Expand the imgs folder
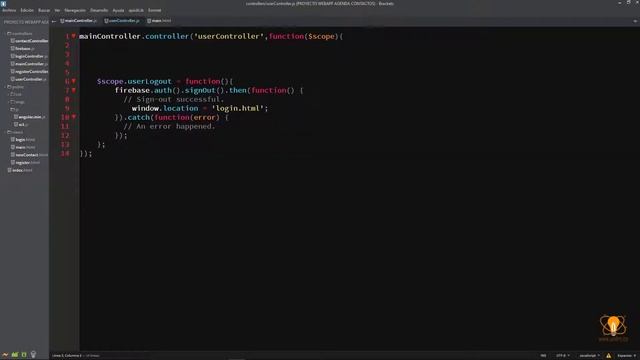The width and height of the screenshot is (640, 360). [17, 102]
